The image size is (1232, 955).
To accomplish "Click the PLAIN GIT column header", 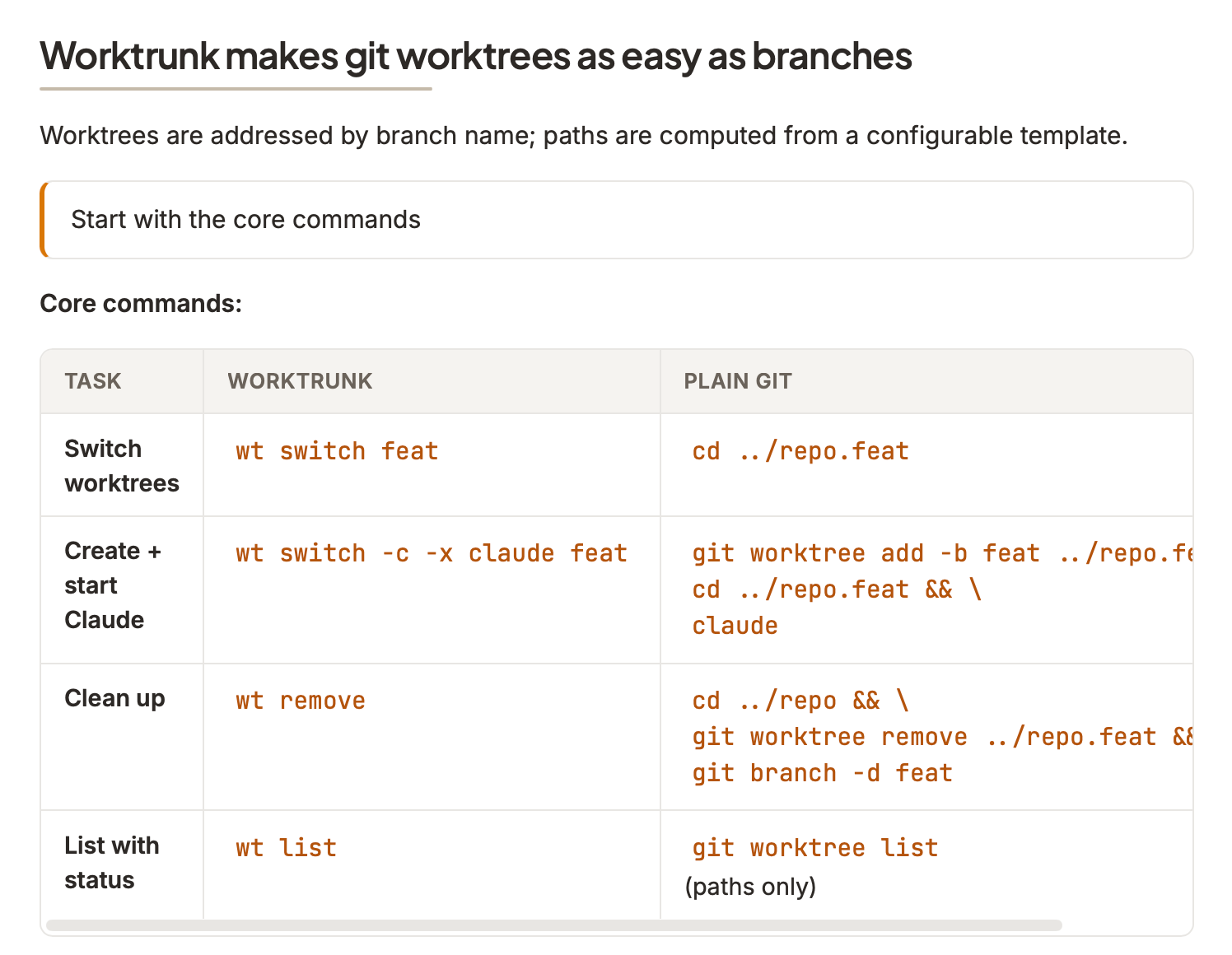I will (737, 381).
